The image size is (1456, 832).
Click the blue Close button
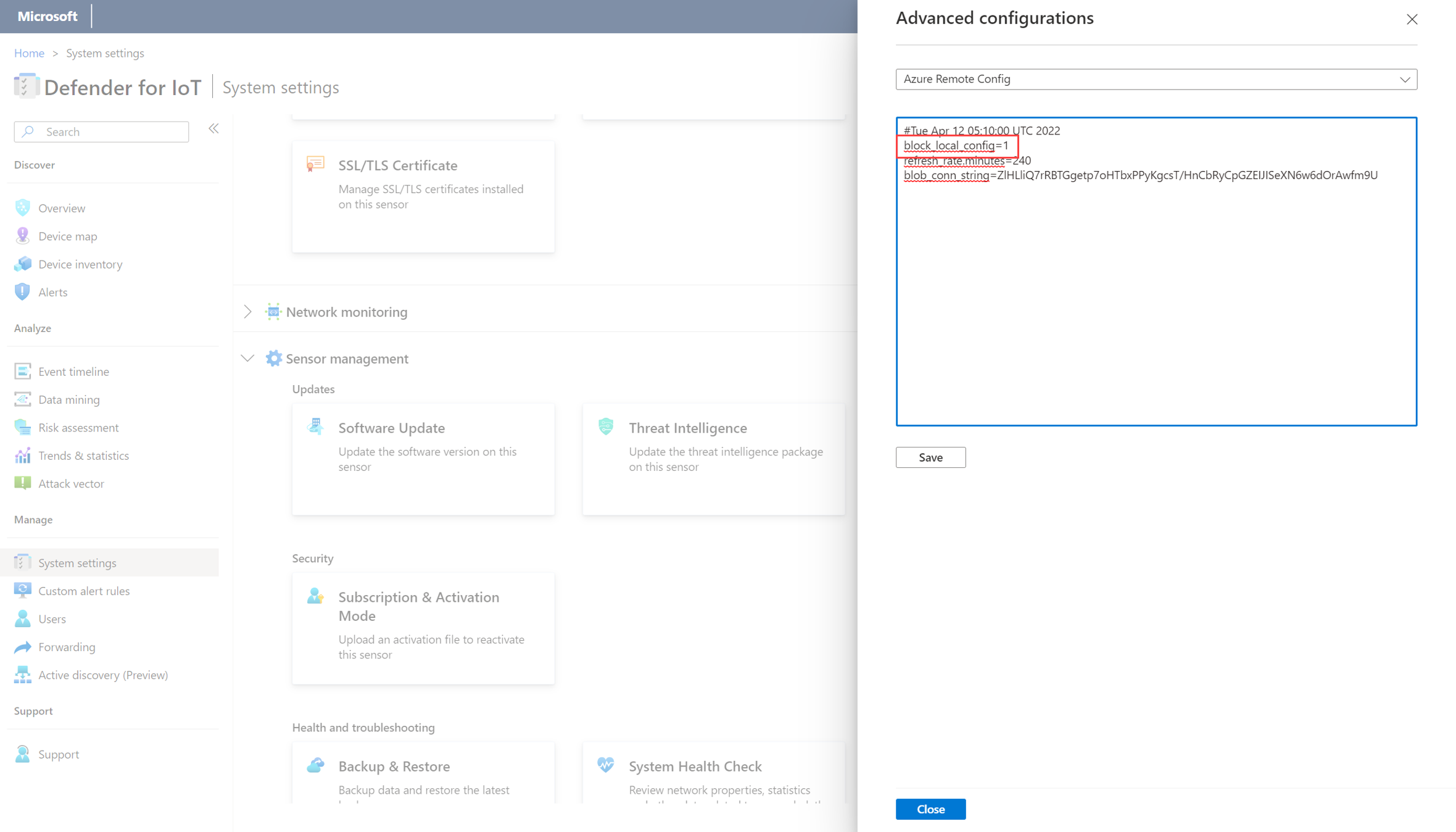point(930,809)
